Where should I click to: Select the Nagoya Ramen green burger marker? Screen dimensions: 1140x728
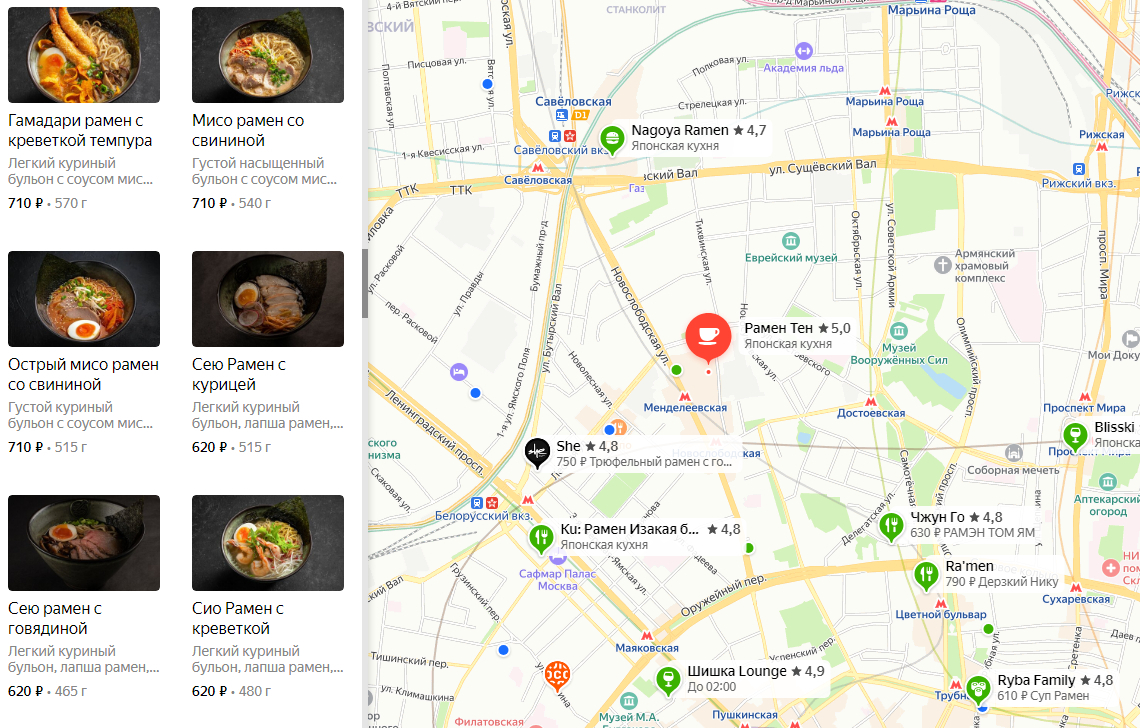(x=612, y=138)
